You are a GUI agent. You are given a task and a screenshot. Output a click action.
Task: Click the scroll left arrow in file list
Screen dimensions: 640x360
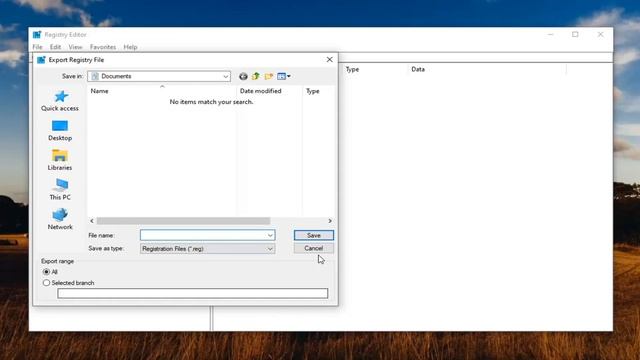(92, 221)
